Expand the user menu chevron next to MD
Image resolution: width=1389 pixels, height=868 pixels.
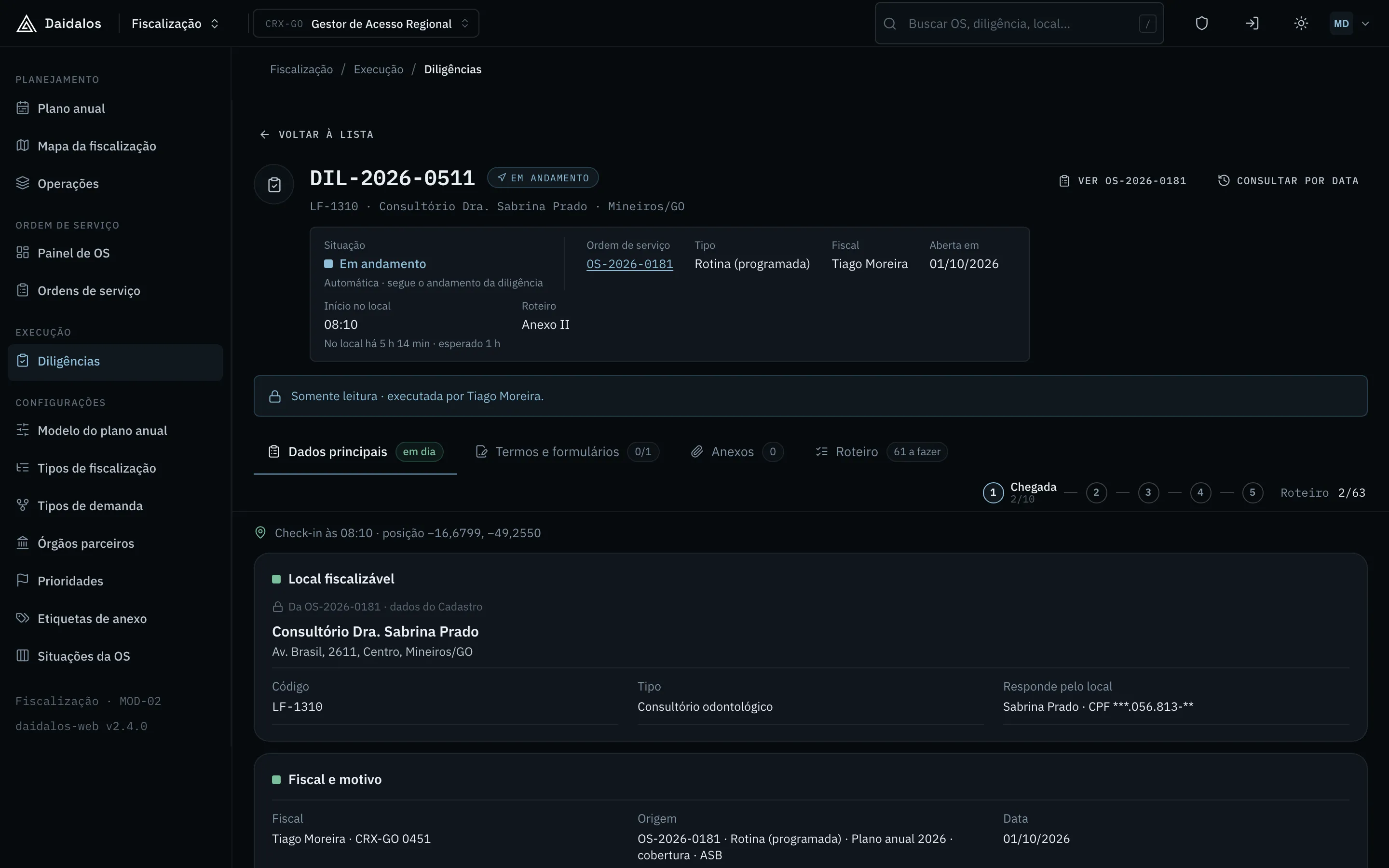pos(1365,24)
